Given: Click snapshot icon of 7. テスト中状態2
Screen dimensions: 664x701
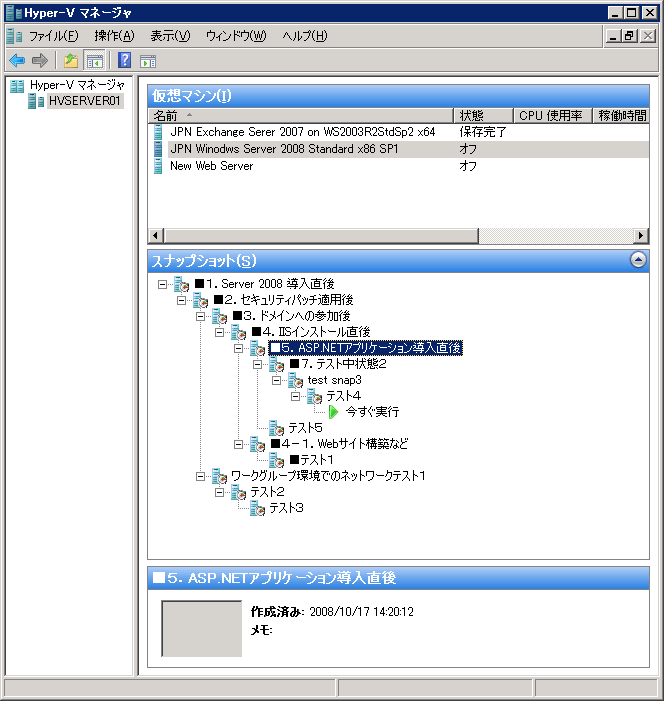Looking at the screenshot, I should pyautogui.click(x=276, y=364).
